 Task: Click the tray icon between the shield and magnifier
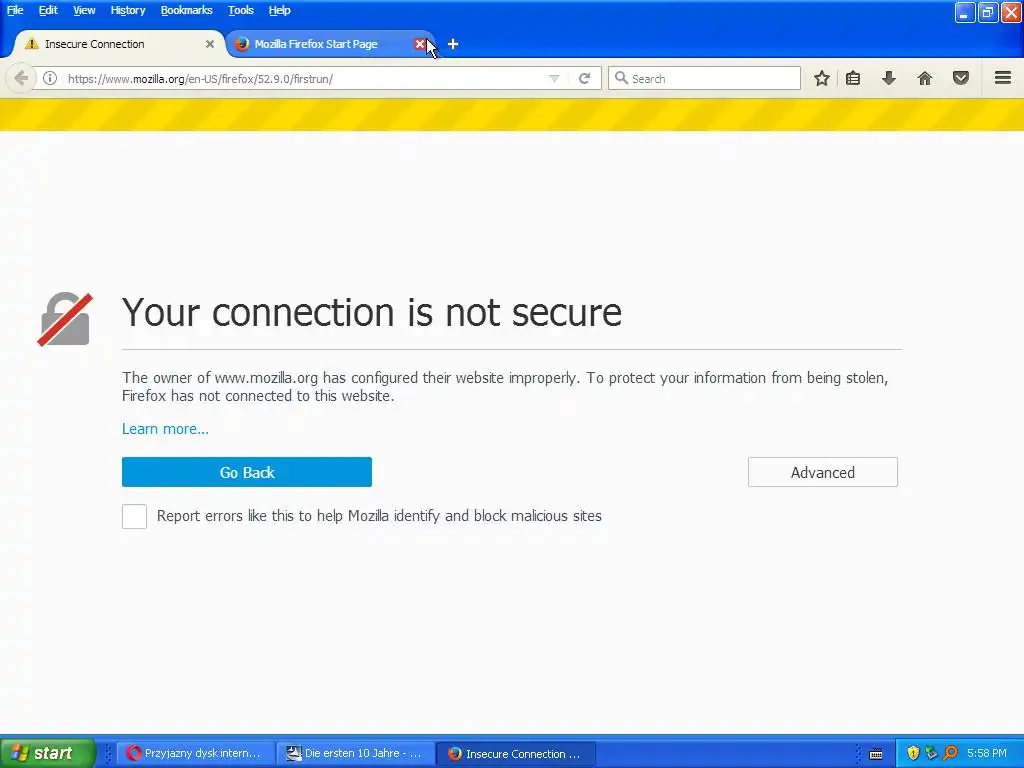931,753
